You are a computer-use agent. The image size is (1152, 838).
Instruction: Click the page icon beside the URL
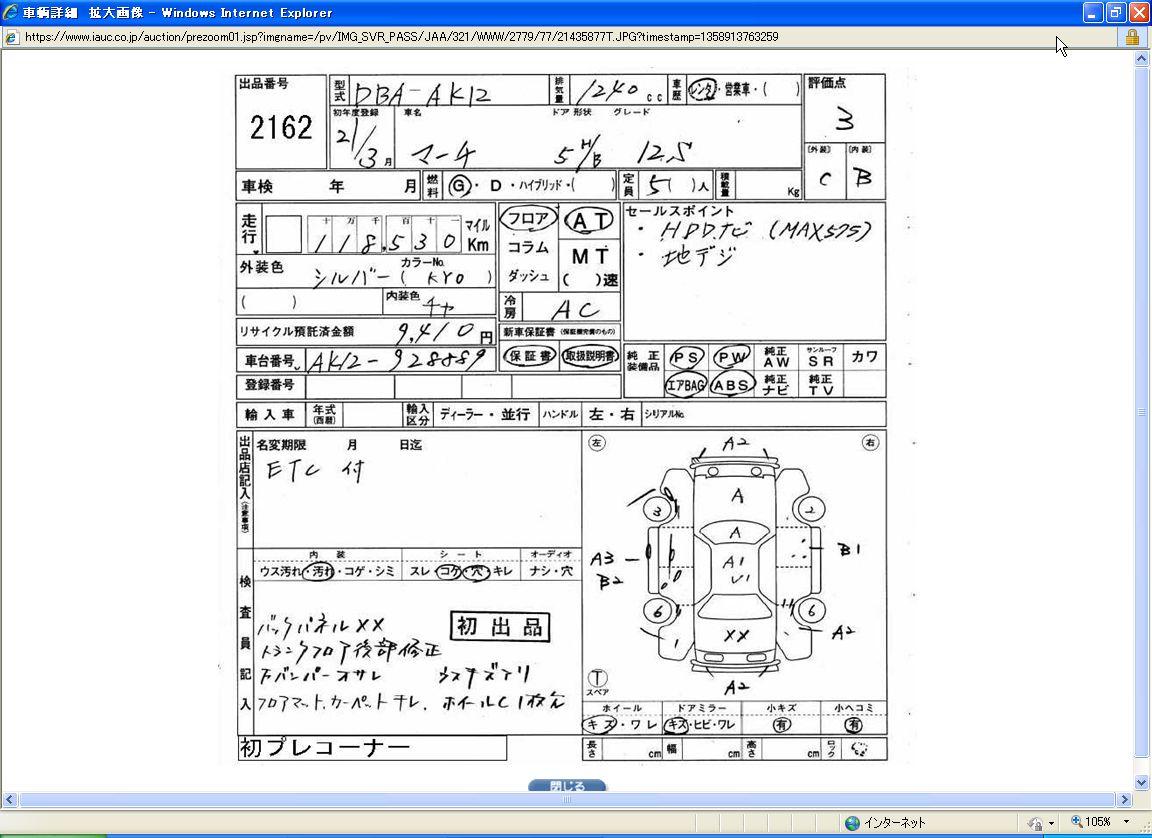(x=11, y=37)
